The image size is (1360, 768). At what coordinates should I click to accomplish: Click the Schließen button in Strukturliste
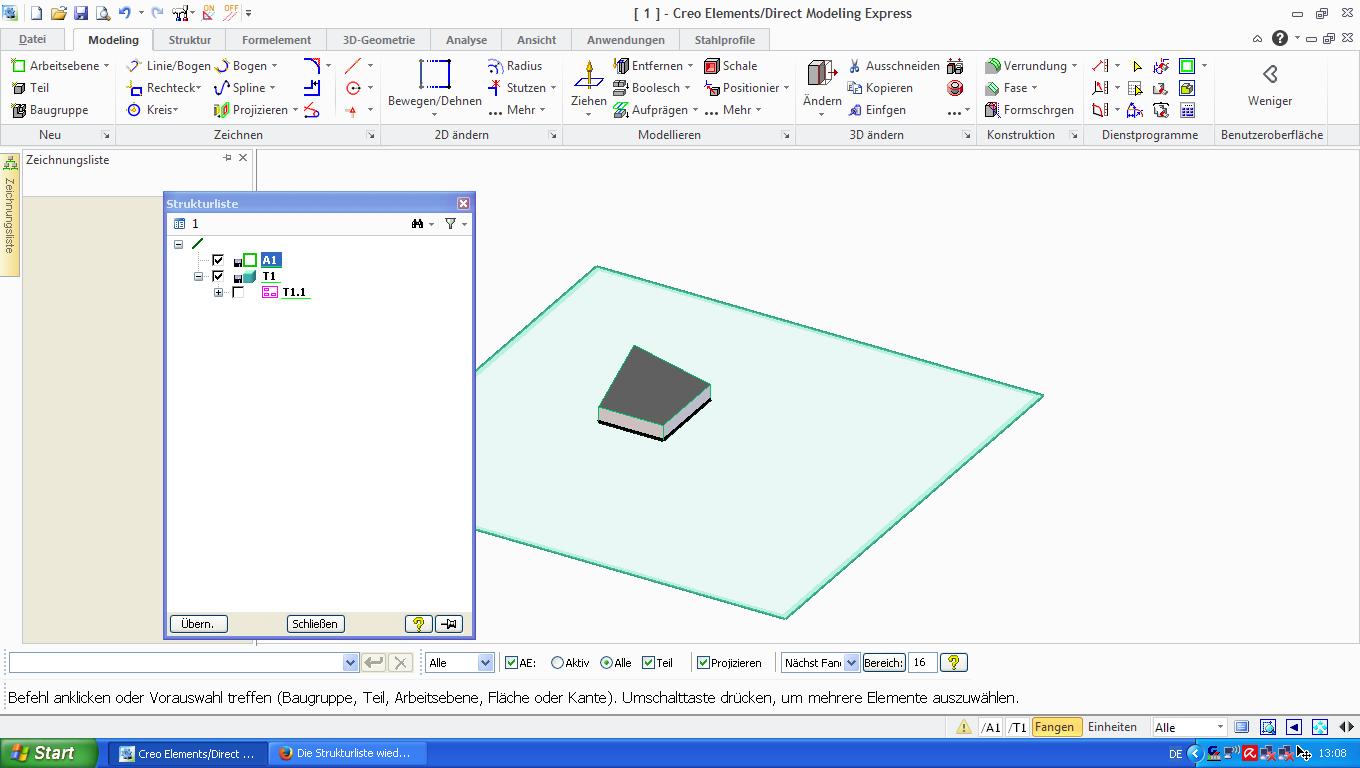click(315, 624)
